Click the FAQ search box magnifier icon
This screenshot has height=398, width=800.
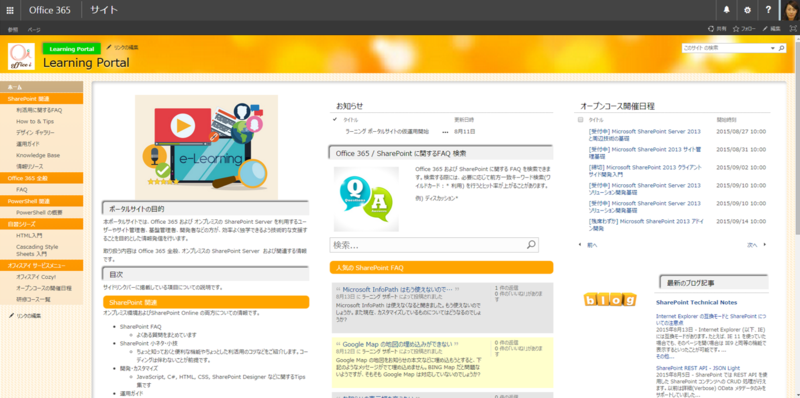tap(531, 244)
